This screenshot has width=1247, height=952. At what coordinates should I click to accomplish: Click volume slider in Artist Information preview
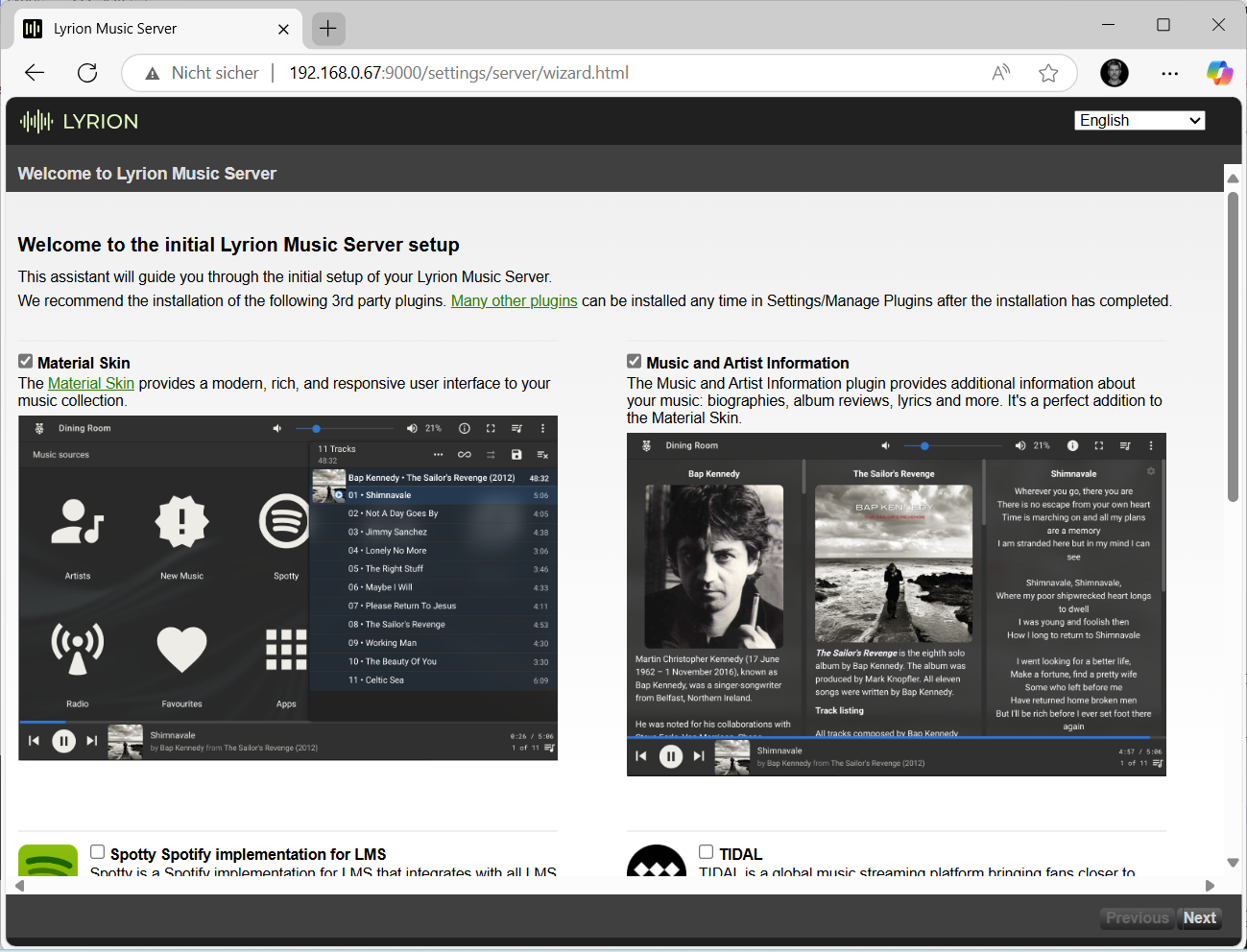(954, 445)
